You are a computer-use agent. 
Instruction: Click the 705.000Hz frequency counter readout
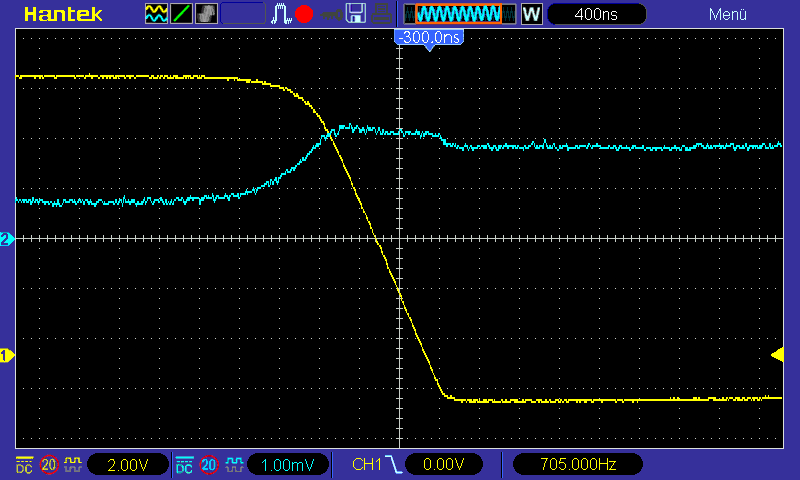[578, 465]
